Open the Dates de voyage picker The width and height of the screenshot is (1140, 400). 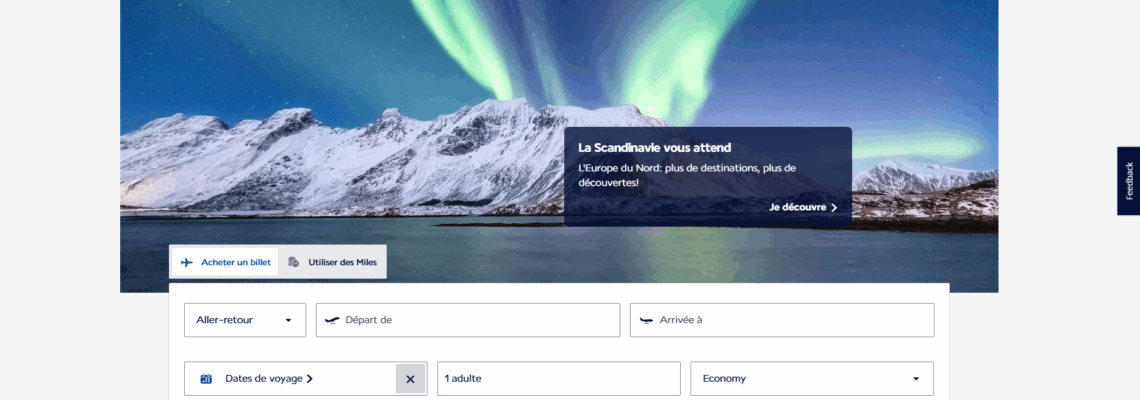point(291,379)
